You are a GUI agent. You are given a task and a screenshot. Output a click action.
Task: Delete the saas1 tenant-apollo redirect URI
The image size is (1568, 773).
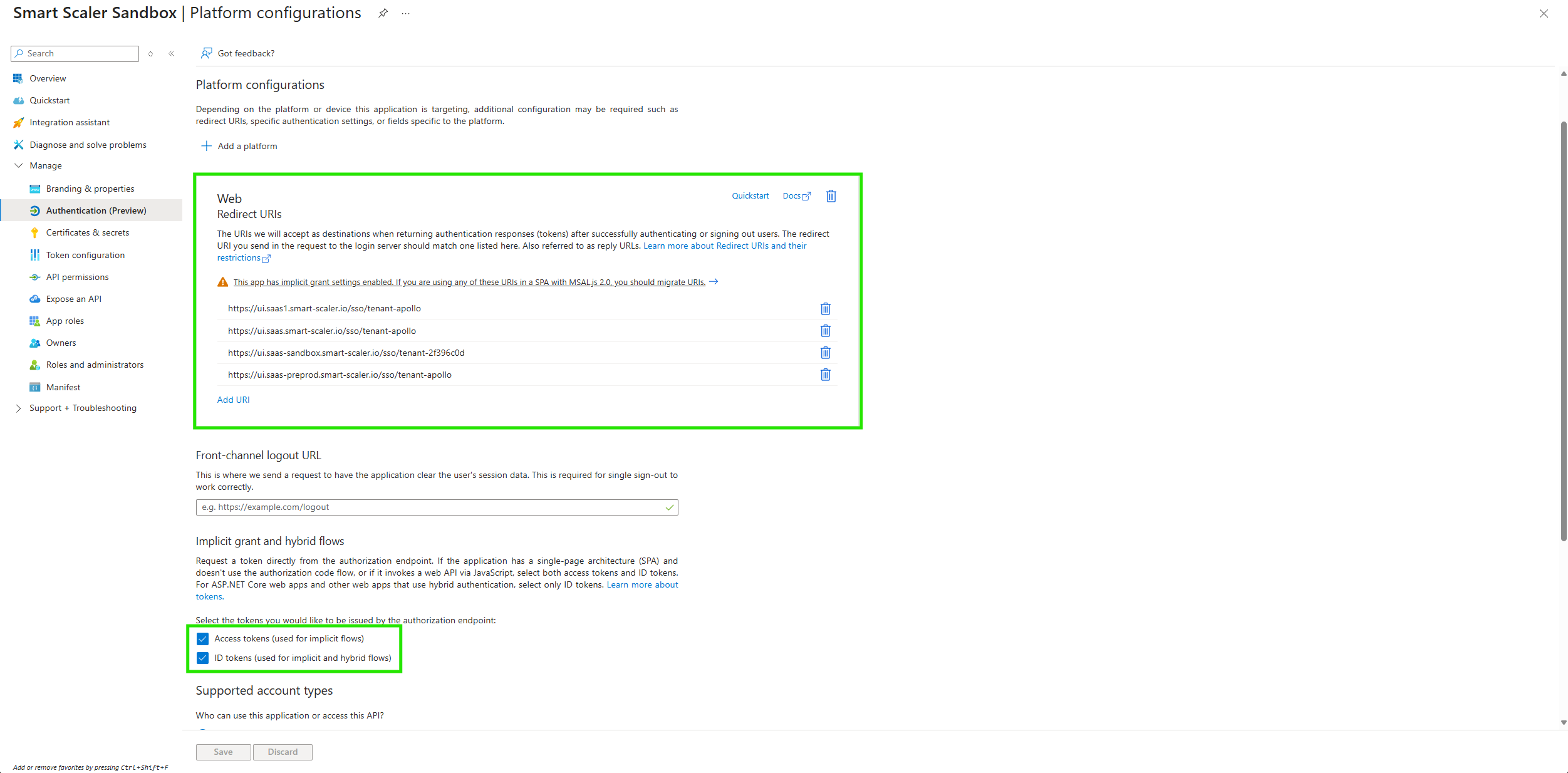click(x=825, y=309)
